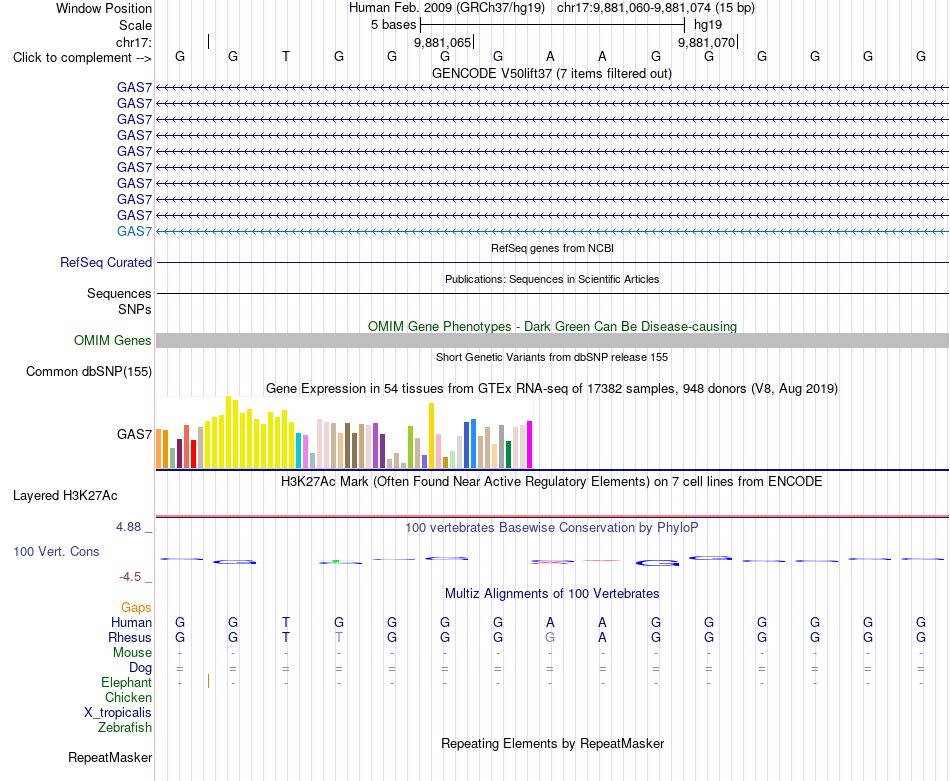Click the Layered H3K27Ac side label
The width and height of the screenshot is (950, 781).
65,496
